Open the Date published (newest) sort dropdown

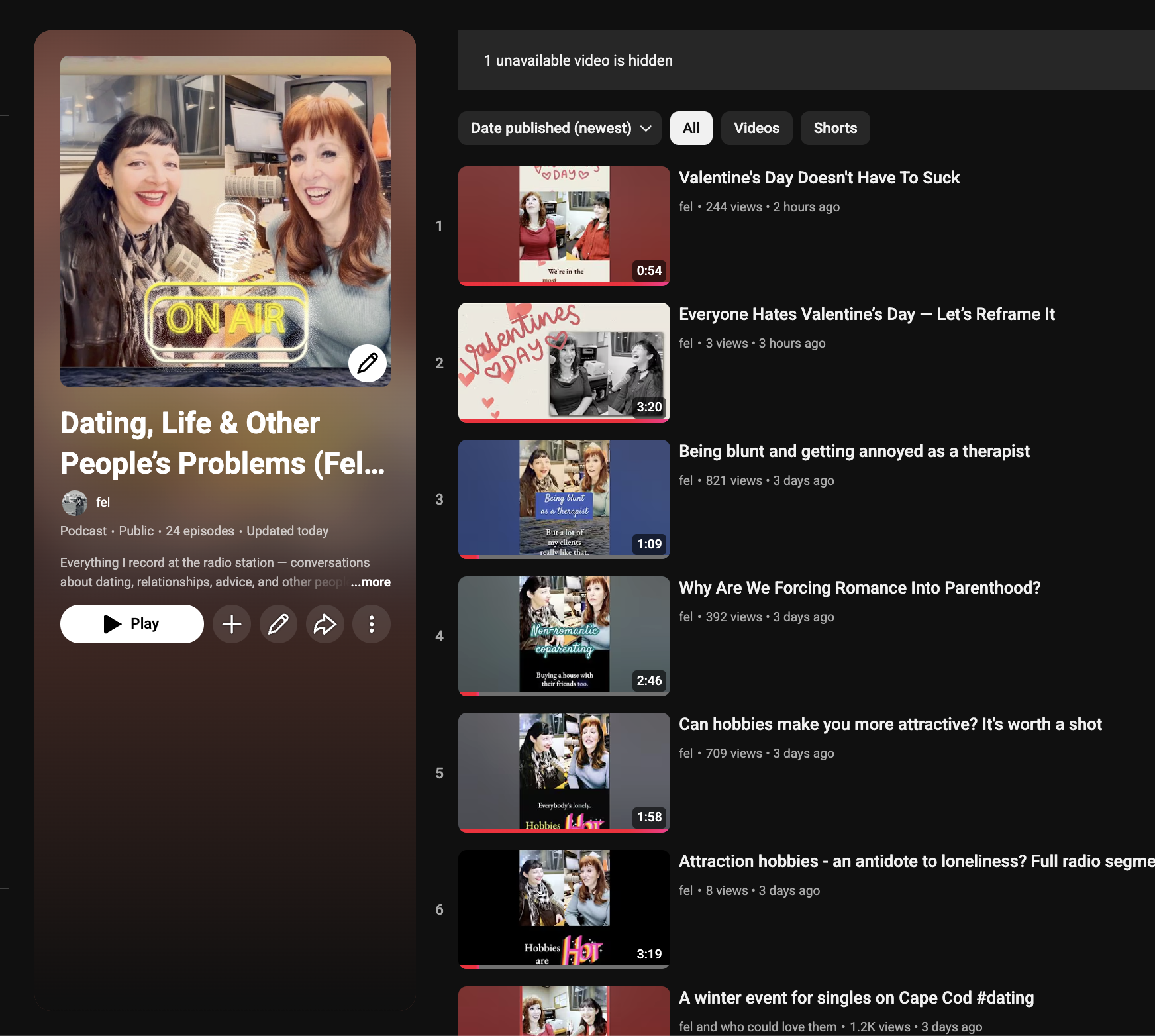(560, 128)
